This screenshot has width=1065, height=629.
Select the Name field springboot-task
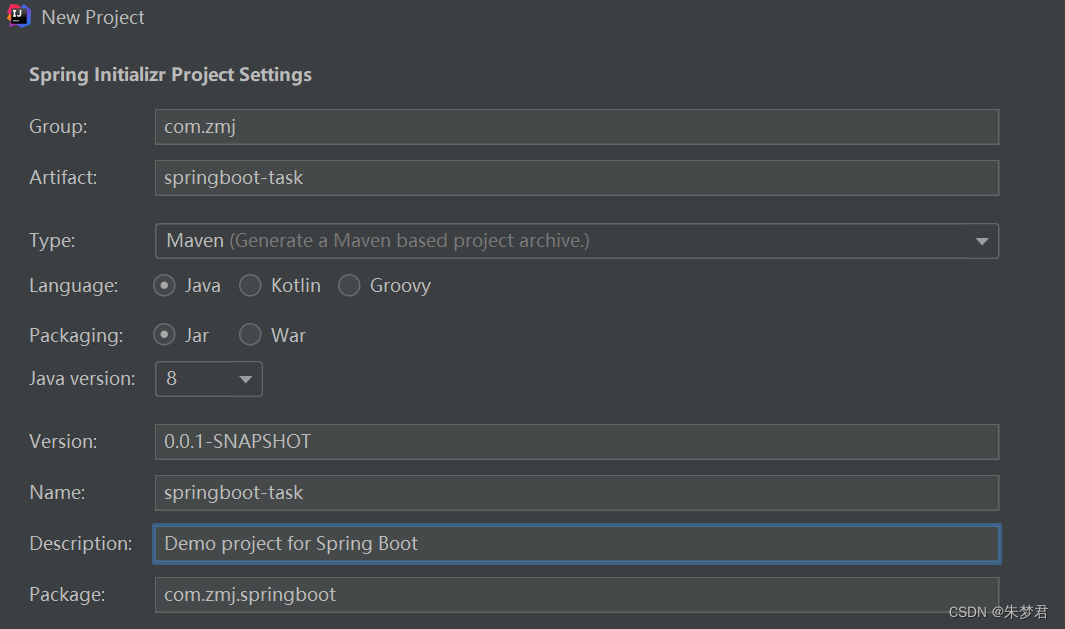pyautogui.click(x=576, y=492)
